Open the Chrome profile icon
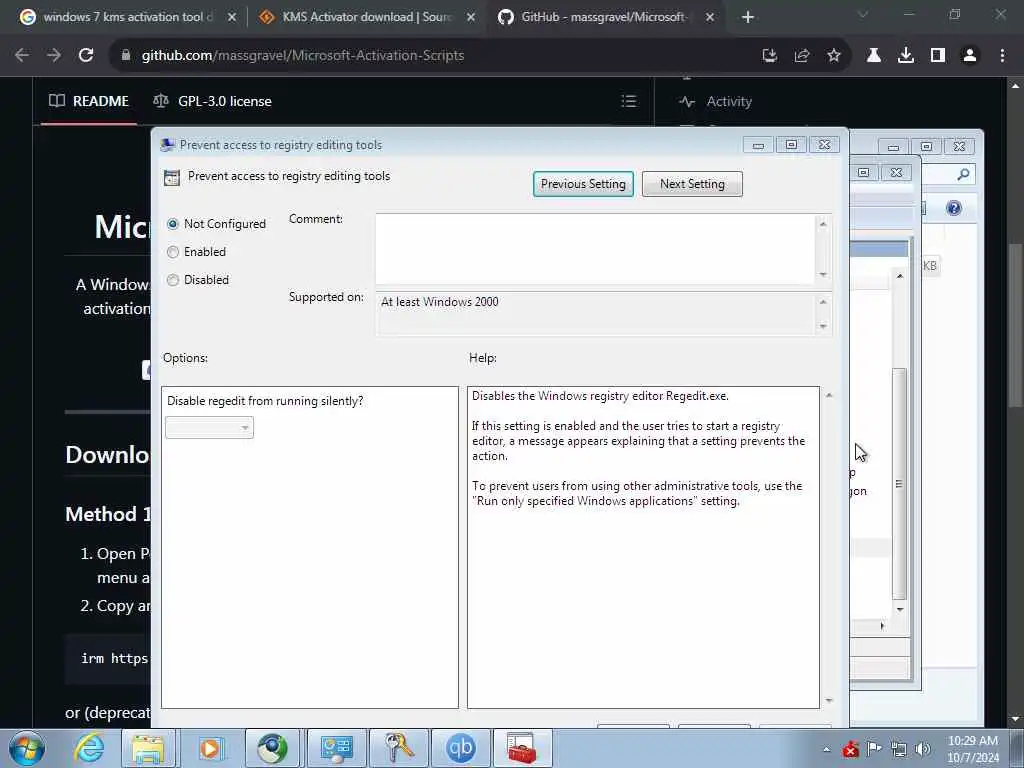The width and height of the screenshot is (1024, 768). (970, 56)
